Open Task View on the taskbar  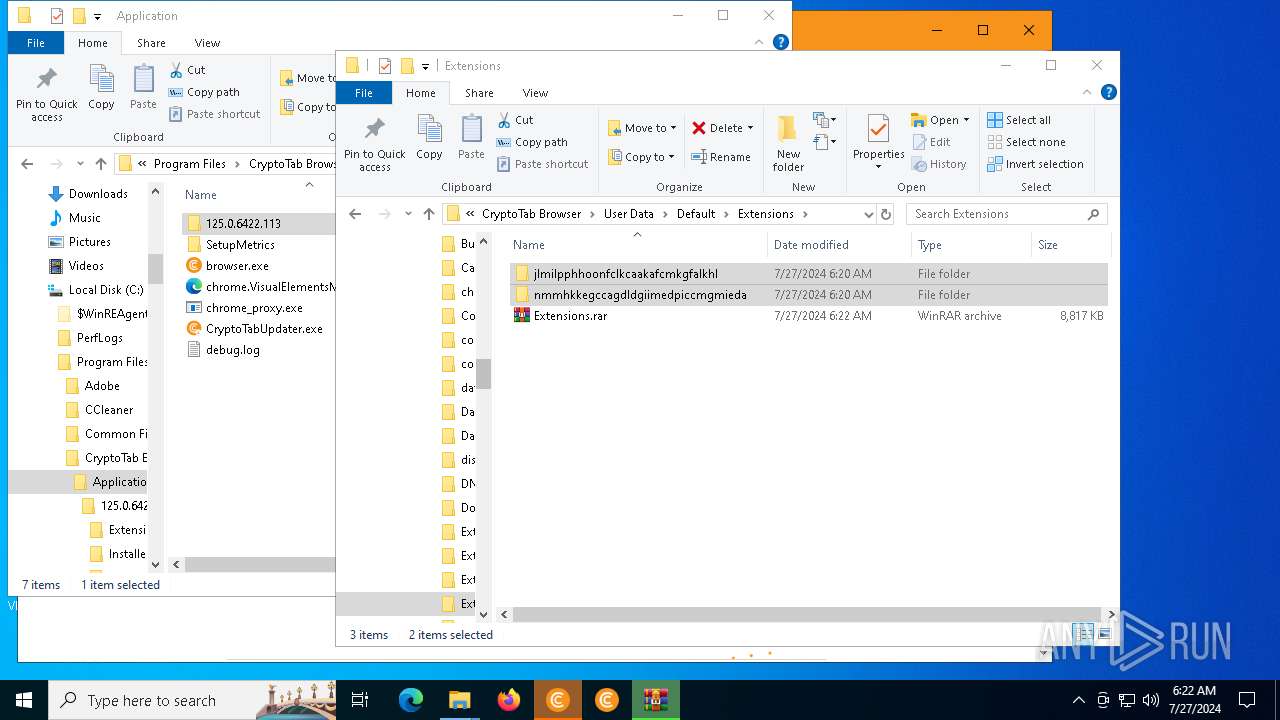tap(360, 700)
